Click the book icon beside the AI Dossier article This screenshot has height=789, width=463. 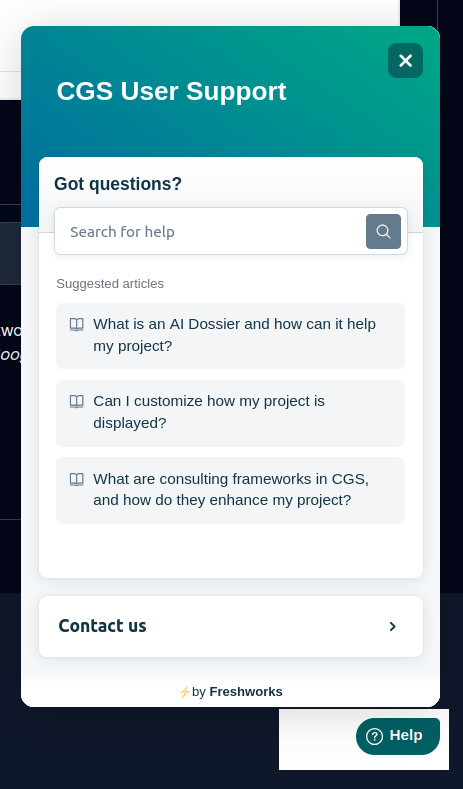click(x=76, y=325)
